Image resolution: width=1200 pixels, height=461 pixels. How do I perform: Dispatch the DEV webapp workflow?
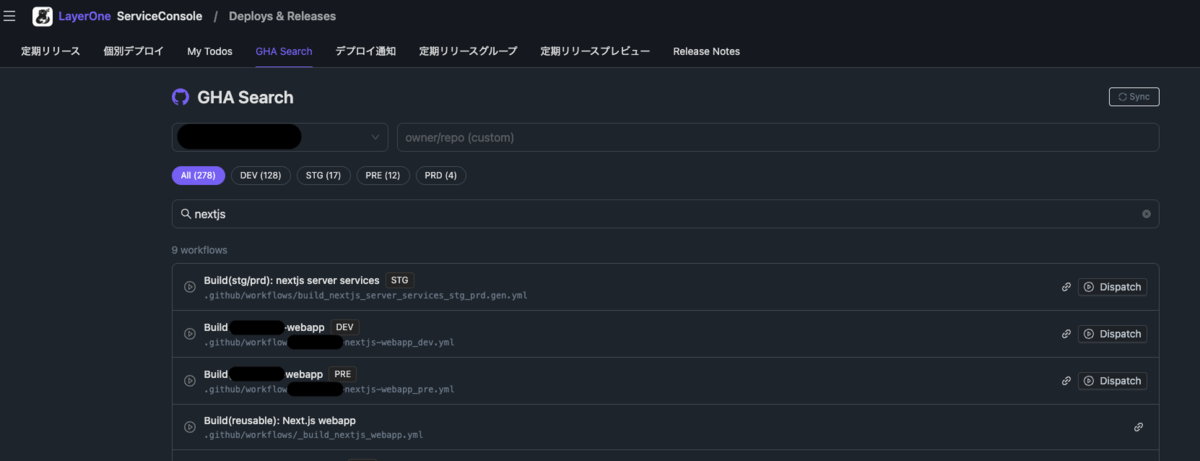coord(1112,334)
